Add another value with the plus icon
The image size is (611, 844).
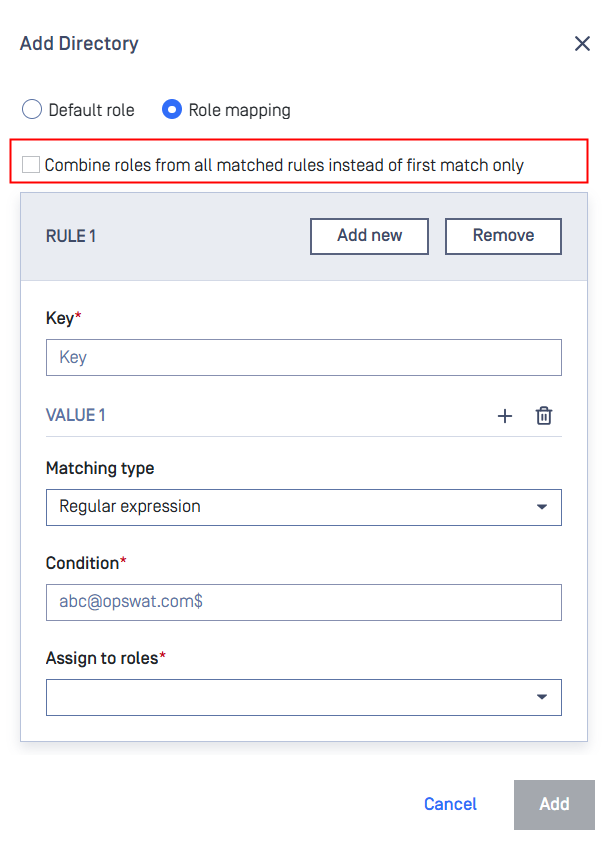[505, 416]
